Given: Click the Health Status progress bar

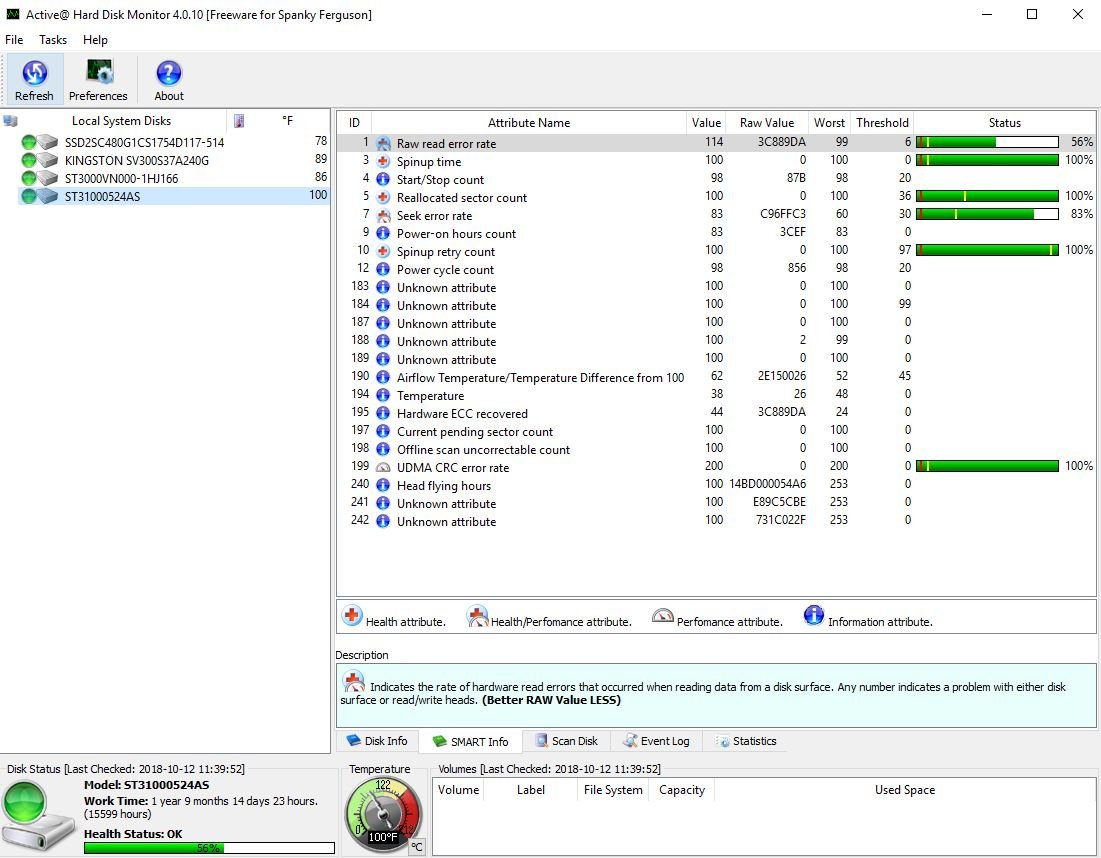Looking at the screenshot, I should point(209,848).
